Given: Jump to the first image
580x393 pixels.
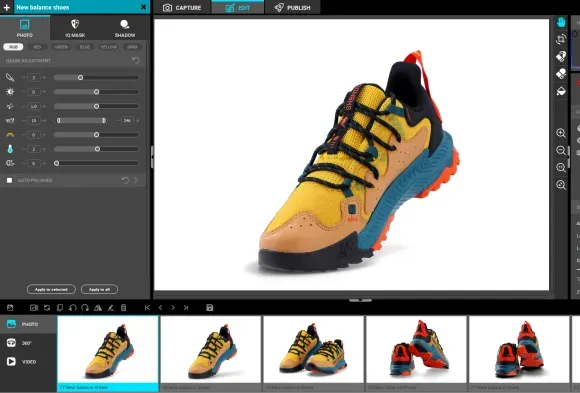Looking at the screenshot, I should point(147,308).
